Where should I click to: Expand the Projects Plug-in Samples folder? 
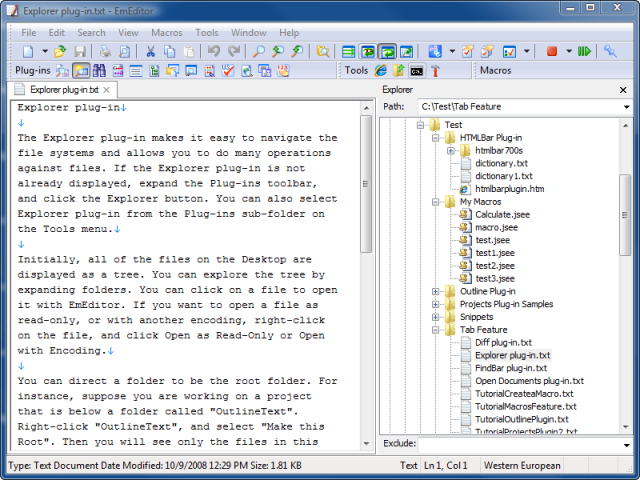[436, 304]
